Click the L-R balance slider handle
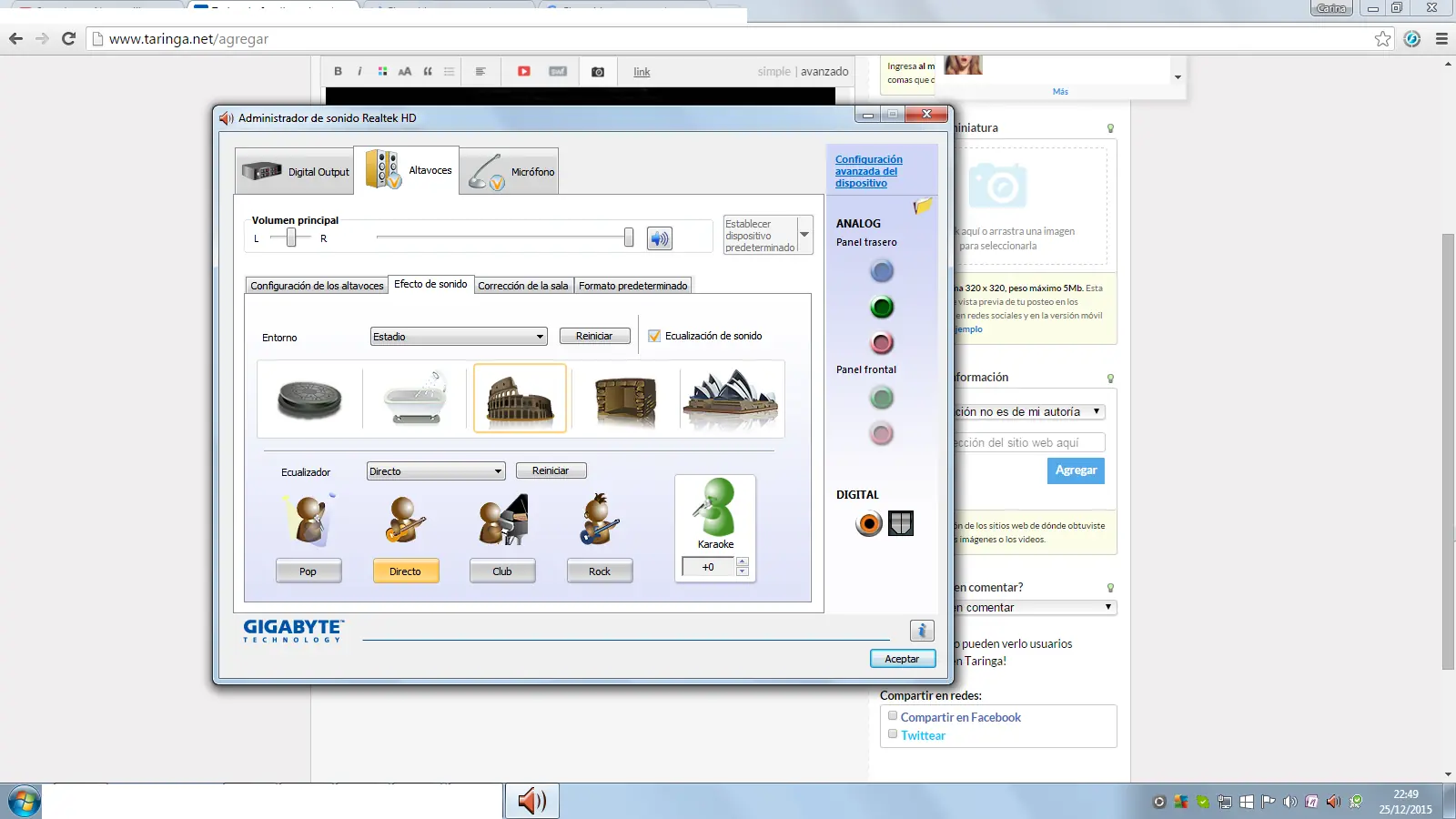 [291, 238]
